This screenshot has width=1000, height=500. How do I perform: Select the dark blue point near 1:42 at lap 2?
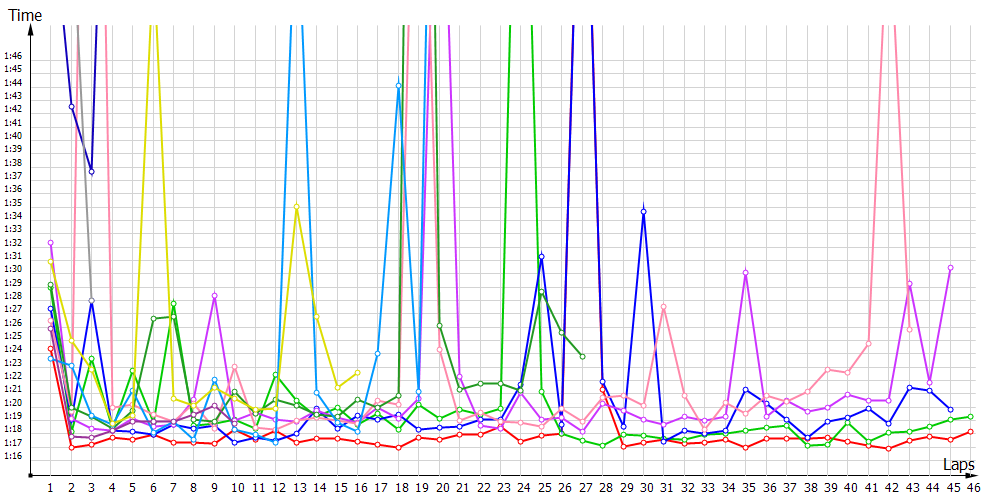pyautogui.click(x=71, y=107)
